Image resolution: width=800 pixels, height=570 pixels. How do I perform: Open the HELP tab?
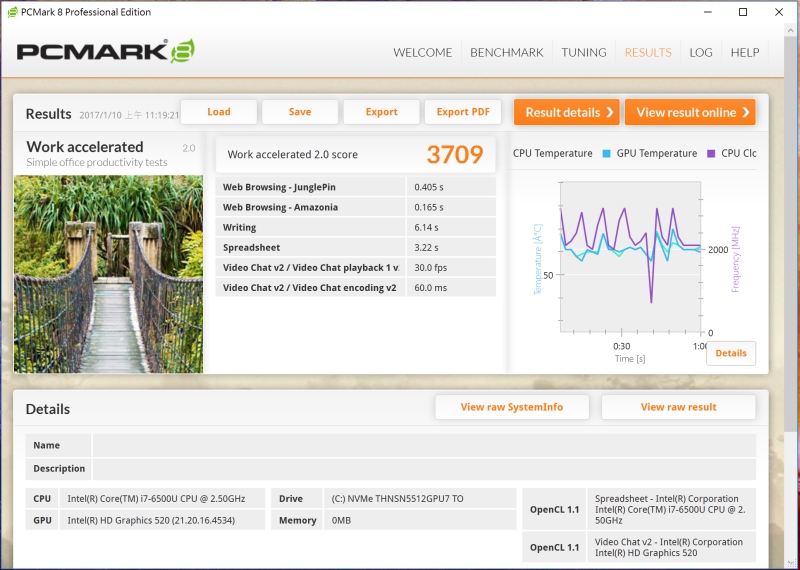[745, 52]
